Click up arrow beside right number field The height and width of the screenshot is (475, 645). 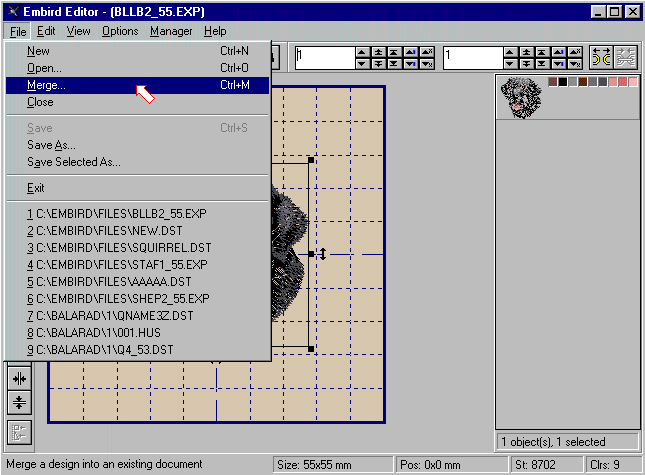[509, 52]
